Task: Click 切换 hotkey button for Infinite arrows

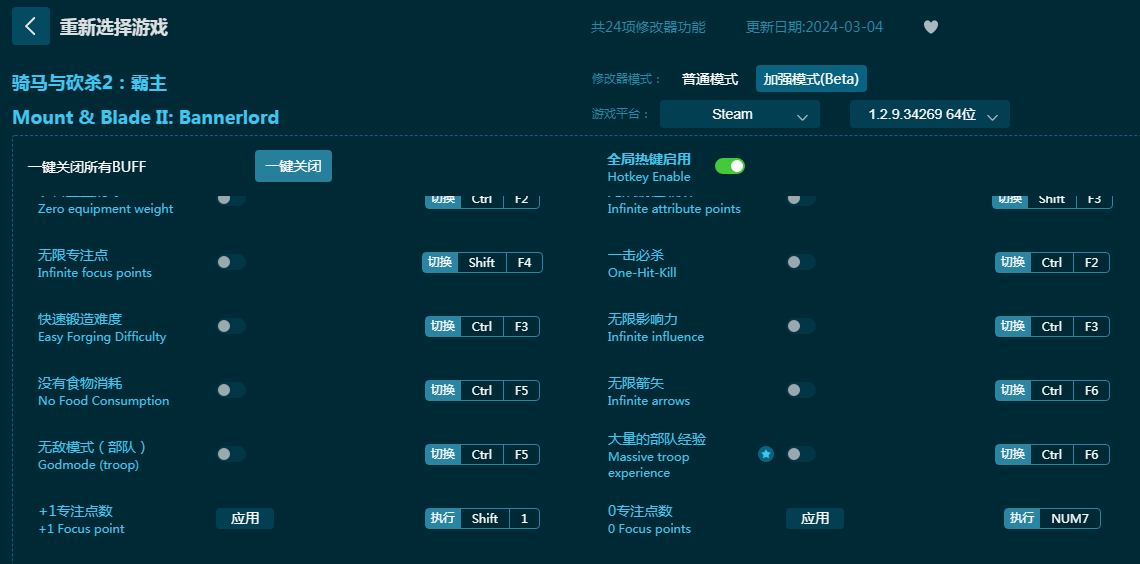Action: click(x=1013, y=390)
